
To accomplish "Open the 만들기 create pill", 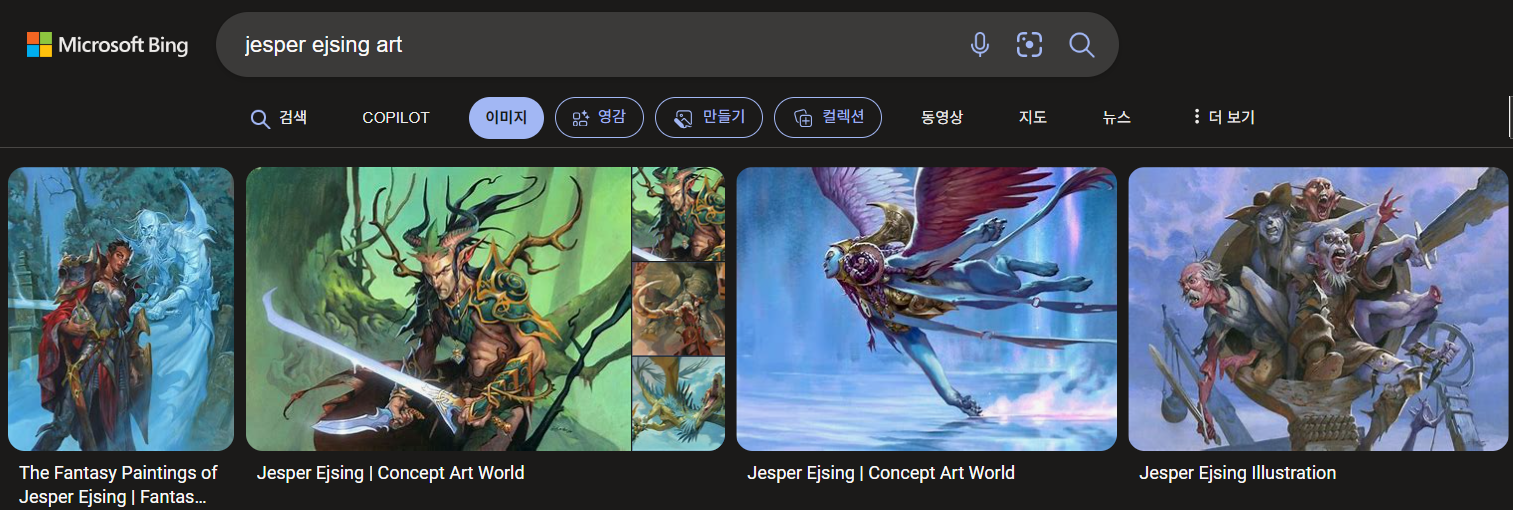I will point(709,118).
